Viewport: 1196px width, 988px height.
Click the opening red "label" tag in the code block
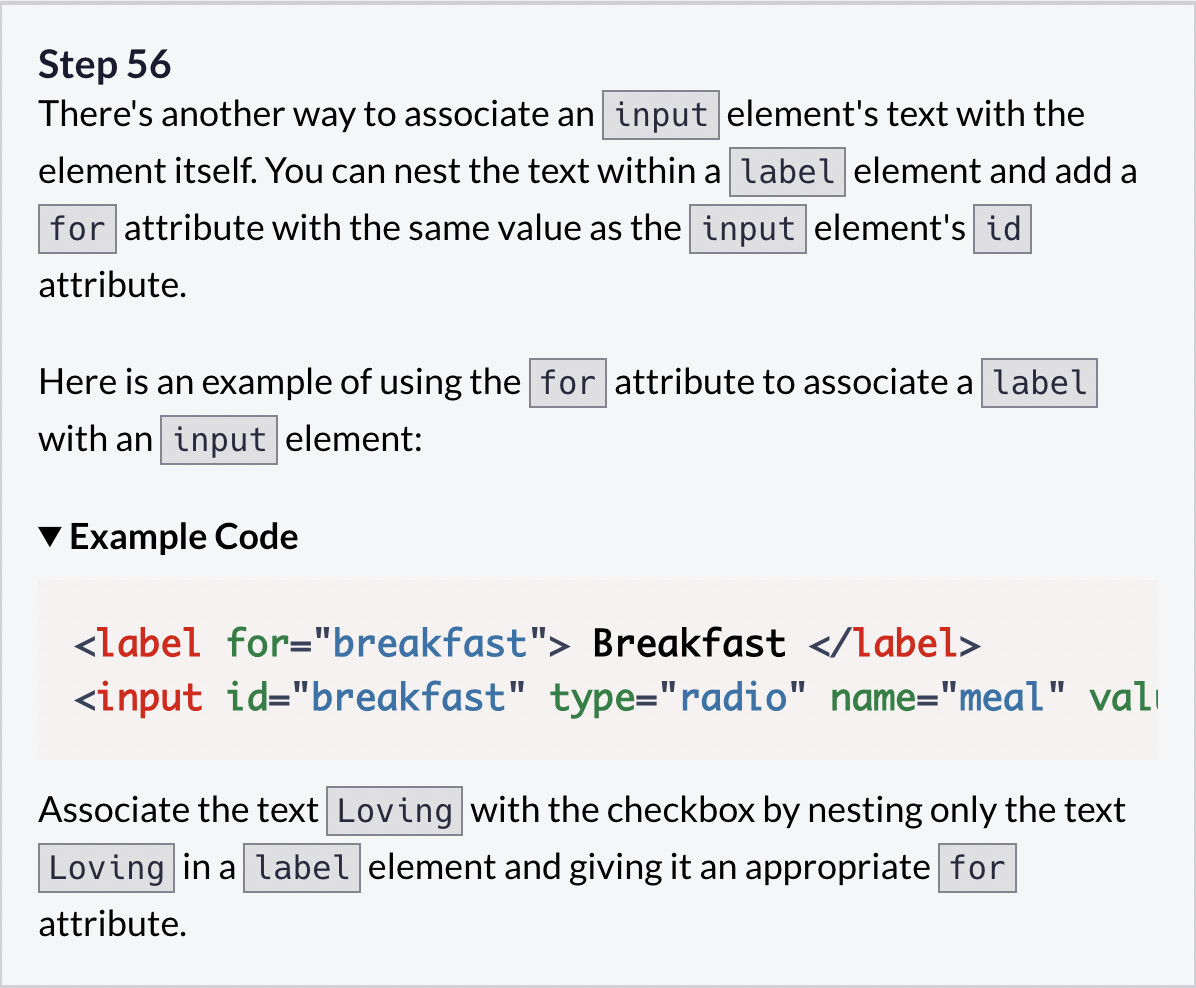(149, 643)
